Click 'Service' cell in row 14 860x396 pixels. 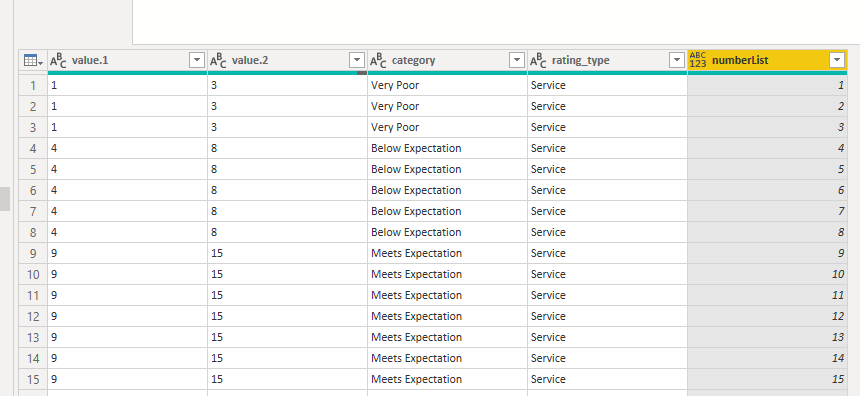tap(607, 358)
